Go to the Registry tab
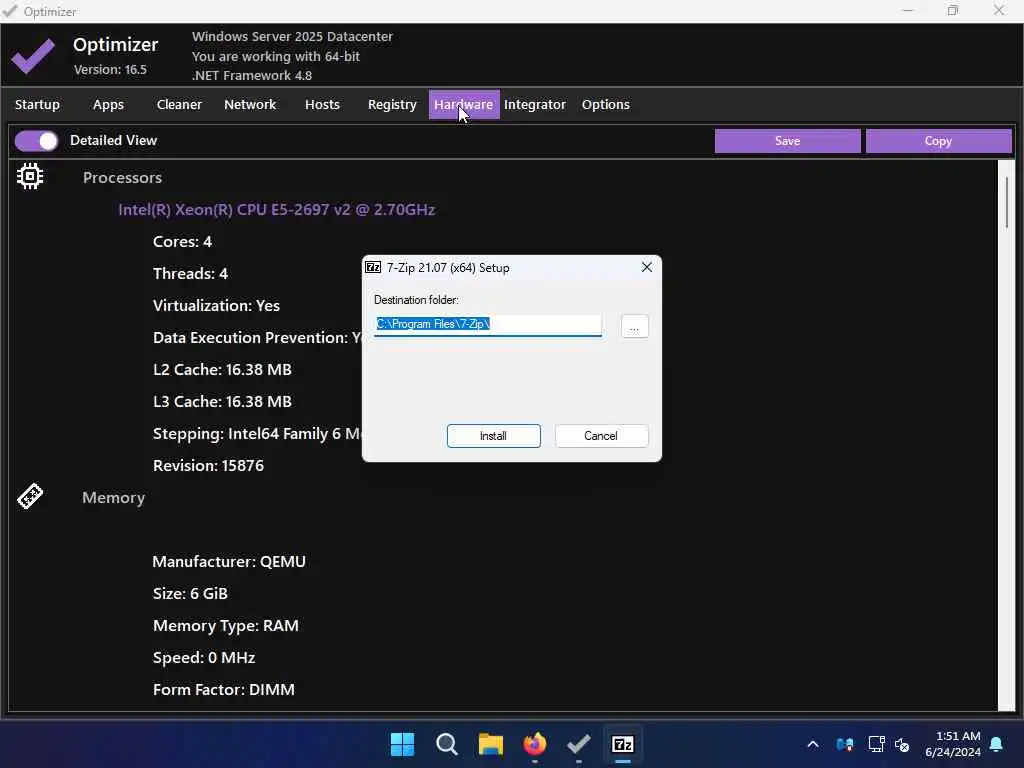Image resolution: width=1024 pixels, height=768 pixels. pyautogui.click(x=392, y=104)
